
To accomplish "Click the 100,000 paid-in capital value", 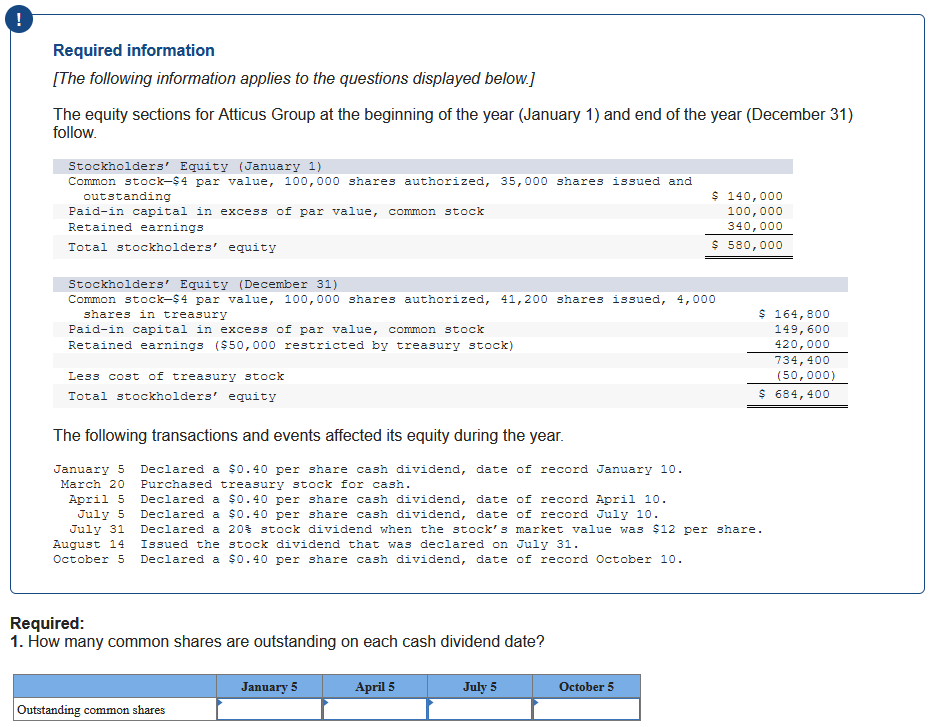I will 755,211.
